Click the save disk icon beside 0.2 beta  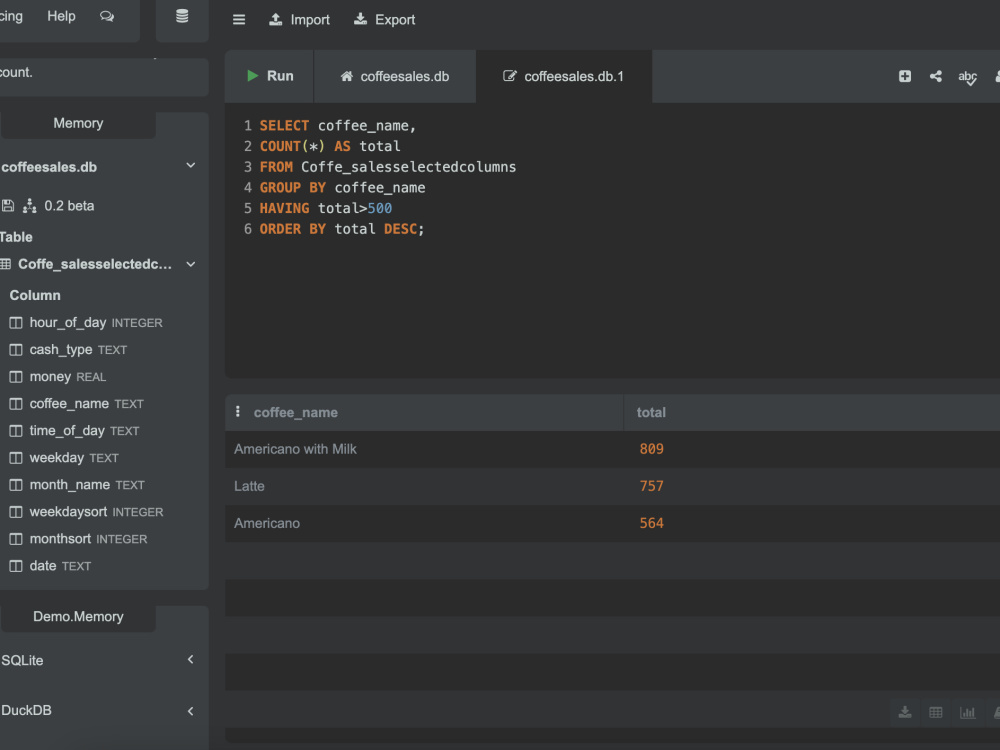8,205
